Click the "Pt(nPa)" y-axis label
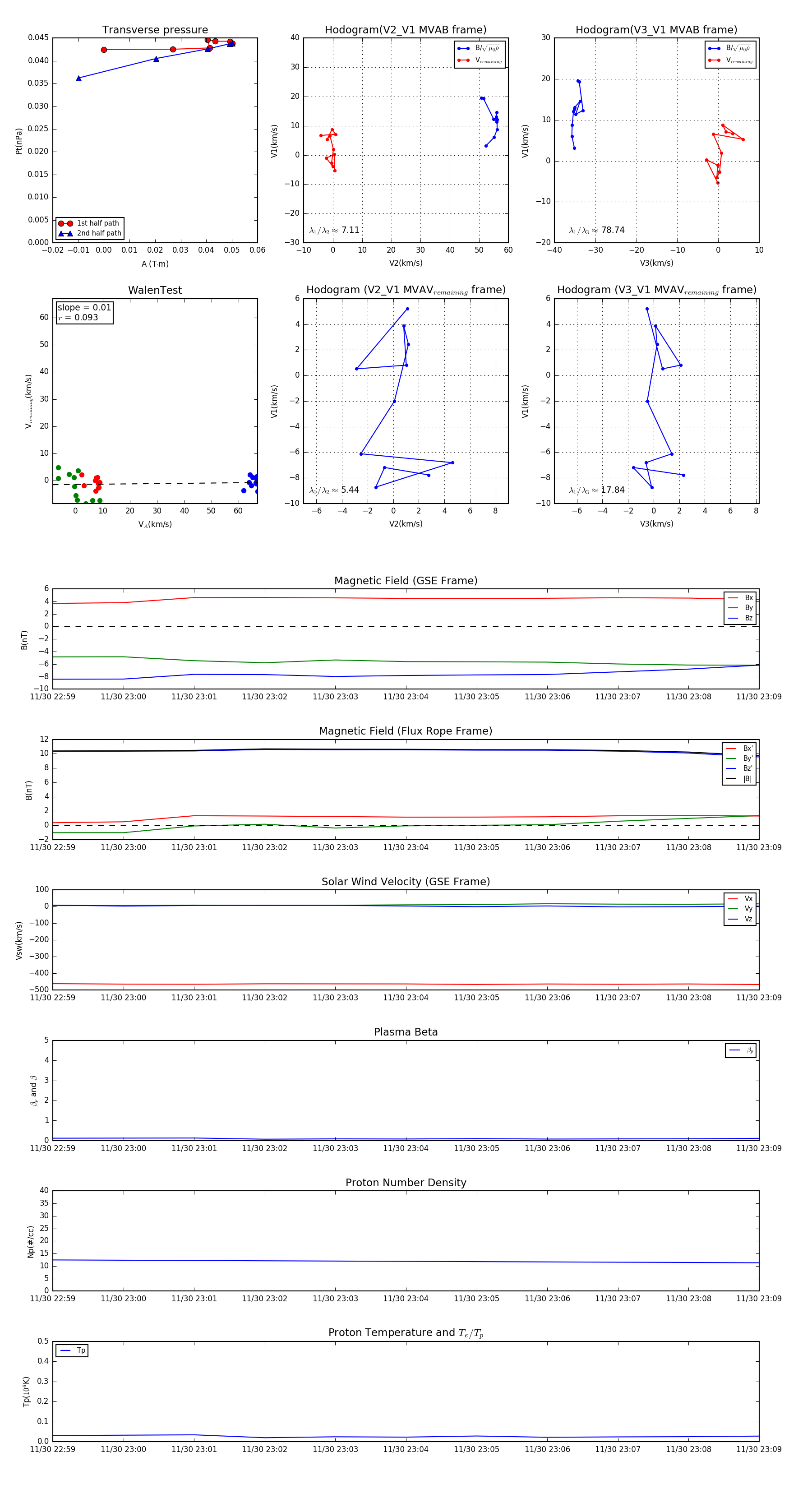Screen dimensions: 812x1489 pyautogui.click(x=18, y=140)
